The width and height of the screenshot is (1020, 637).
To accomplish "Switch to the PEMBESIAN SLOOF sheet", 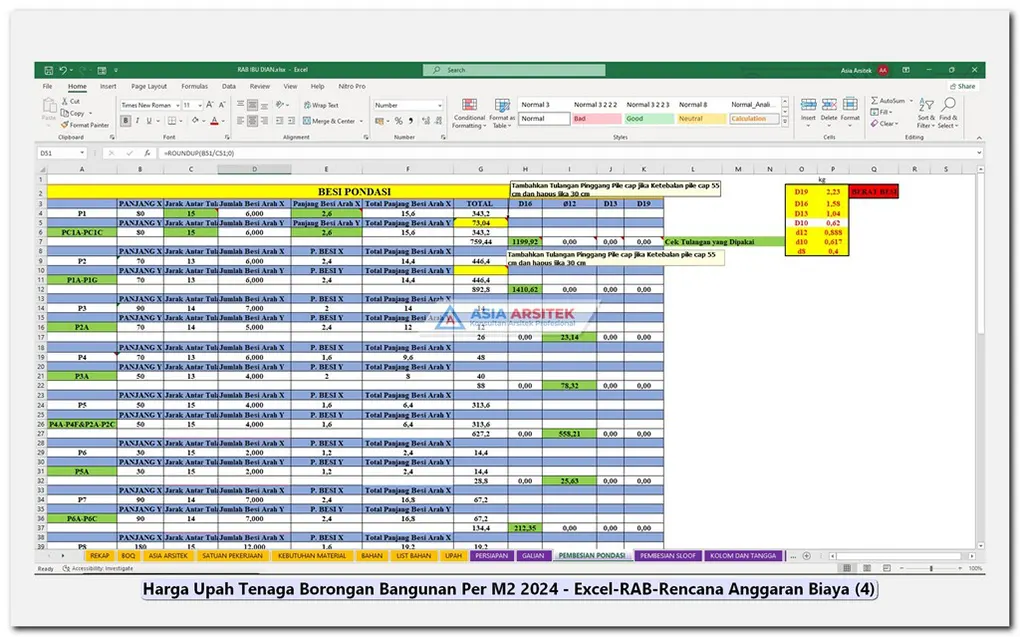I will point(667,556).
